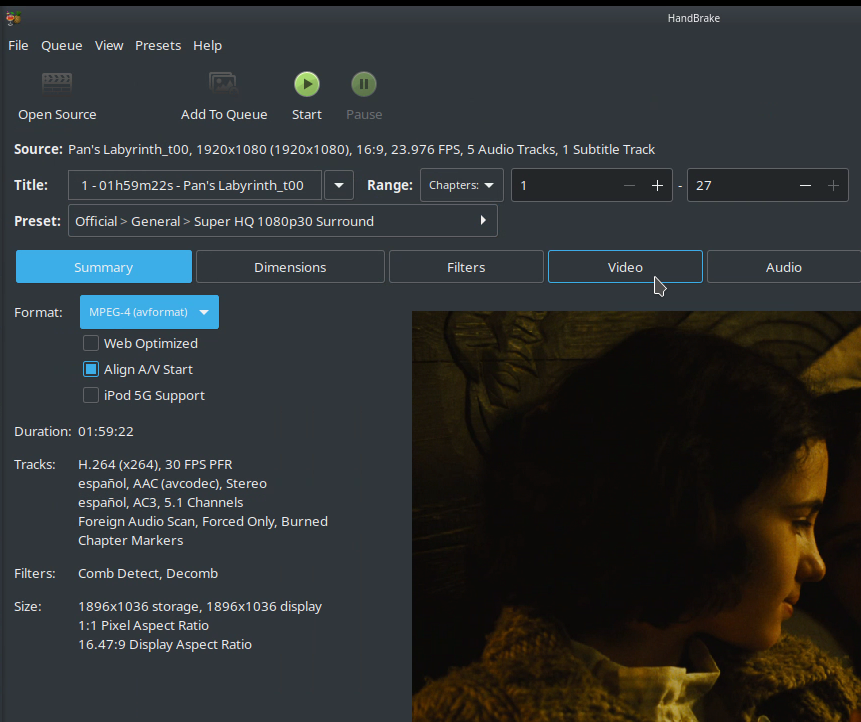Click the español, AAC (avcodec), Stereo track text

(172, 484)
